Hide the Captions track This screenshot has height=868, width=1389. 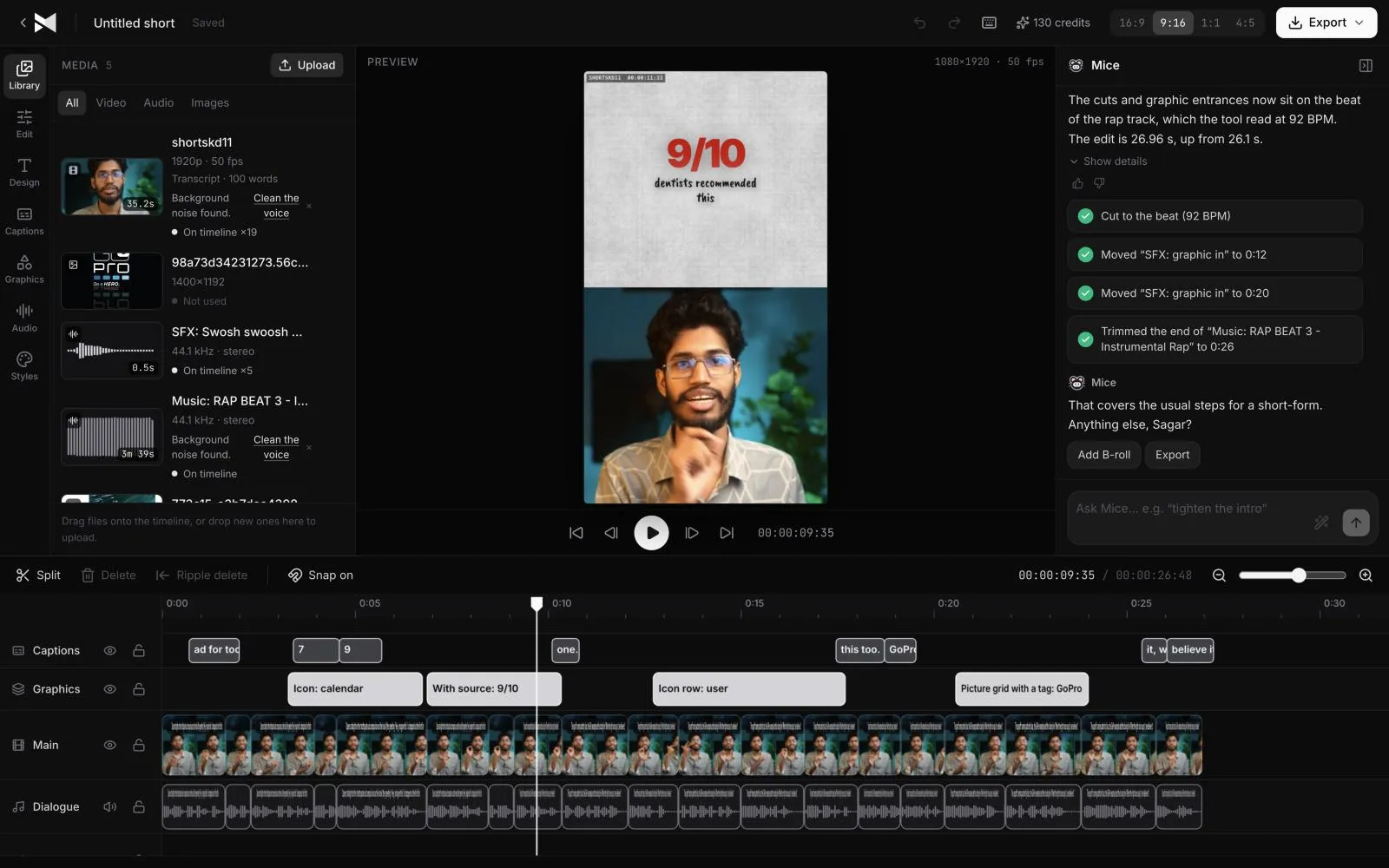pos(110,650)
